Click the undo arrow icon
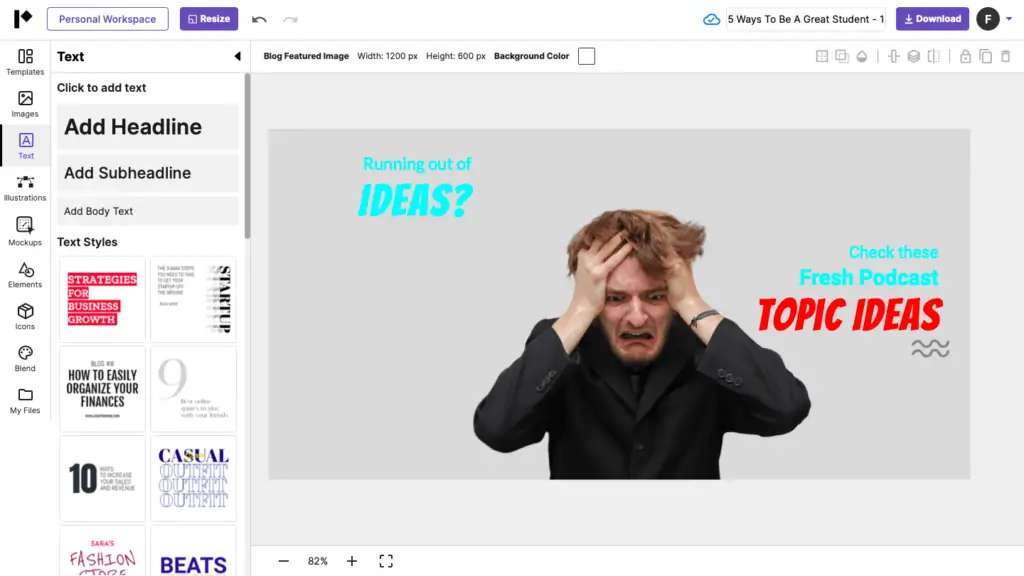1024x576 pixels. point(259,19)
